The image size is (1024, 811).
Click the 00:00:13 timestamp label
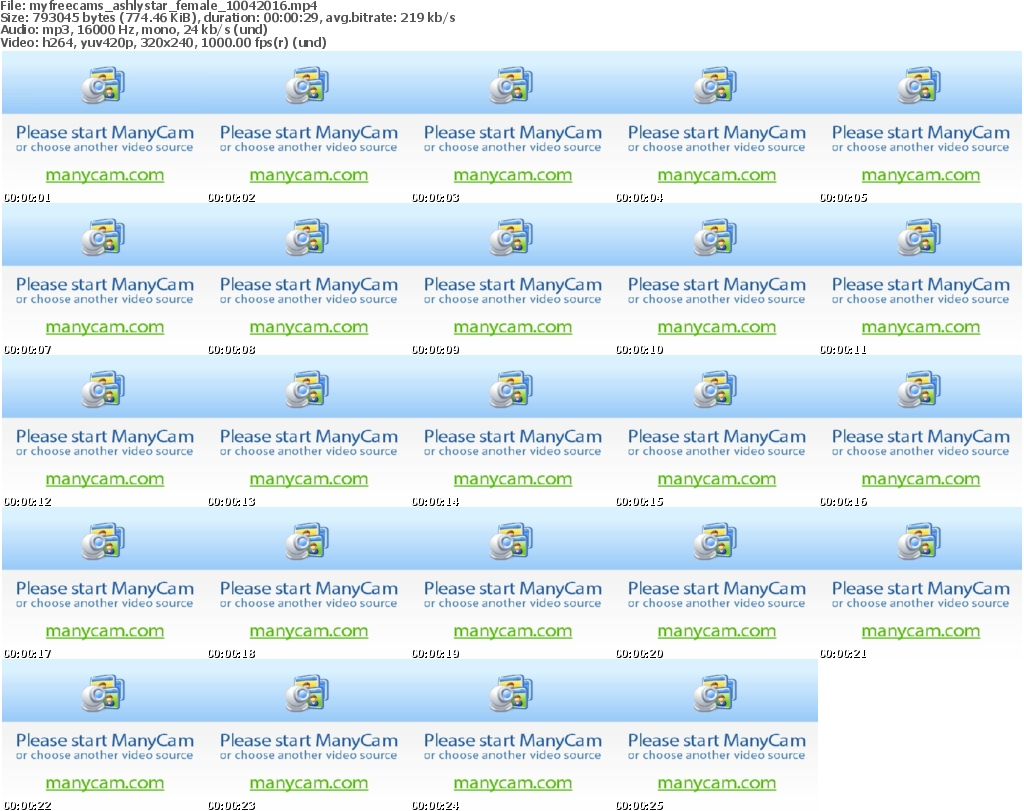pyautogui.click(x=231, y=502)
